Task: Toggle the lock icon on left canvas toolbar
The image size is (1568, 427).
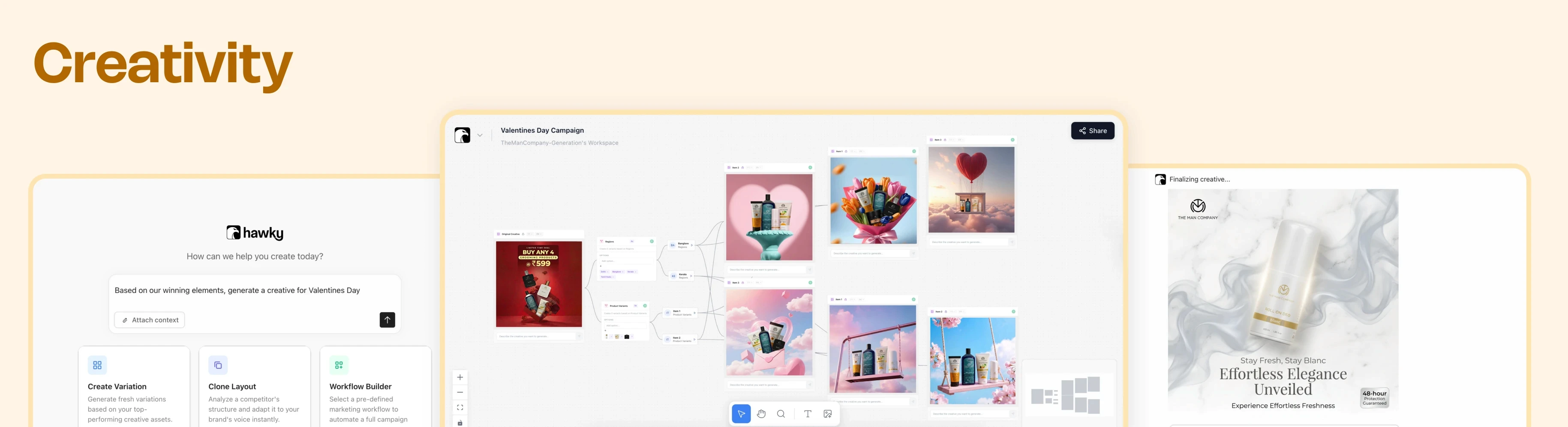Action: point(460,423)
